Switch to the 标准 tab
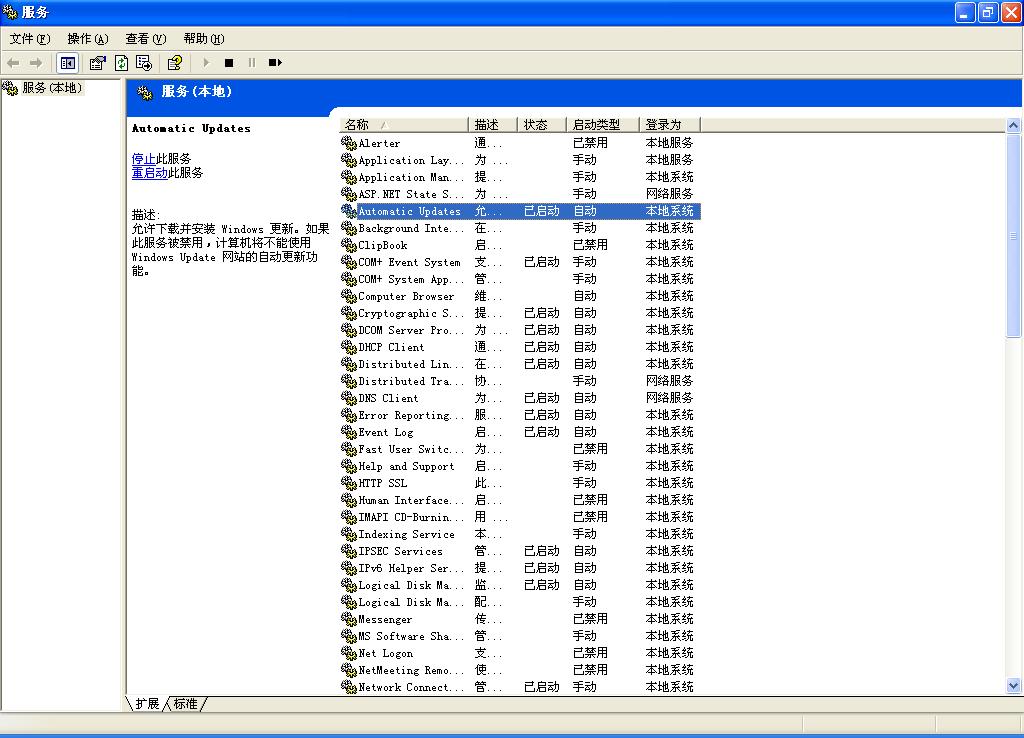The width and height of the screenshot is (1024, 738). [185, 703]
